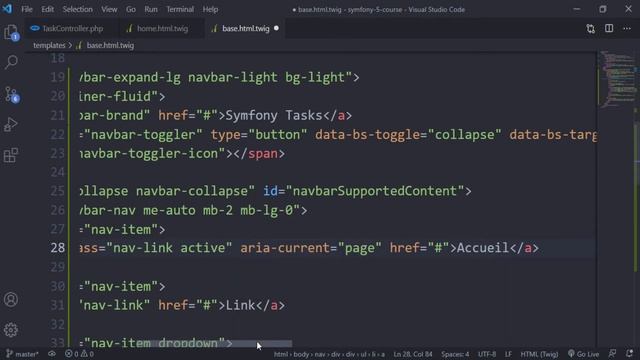The width and height of the screenshot is (640, 360).
Task: Open errors and warnings problems indicator
Action: point(79,354)
